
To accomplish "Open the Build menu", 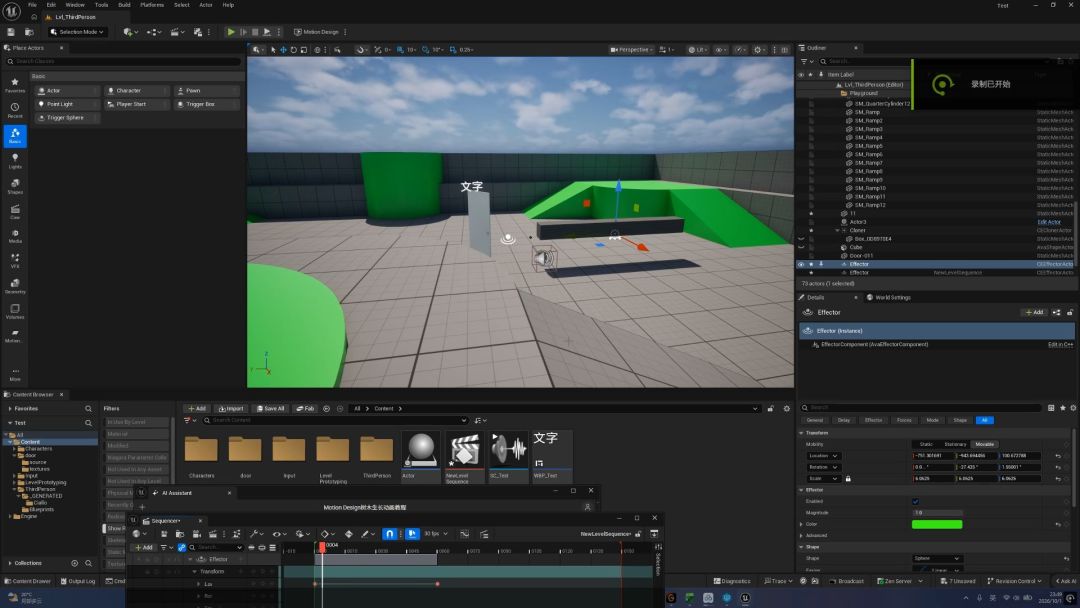I will click(x=124, y=5).
